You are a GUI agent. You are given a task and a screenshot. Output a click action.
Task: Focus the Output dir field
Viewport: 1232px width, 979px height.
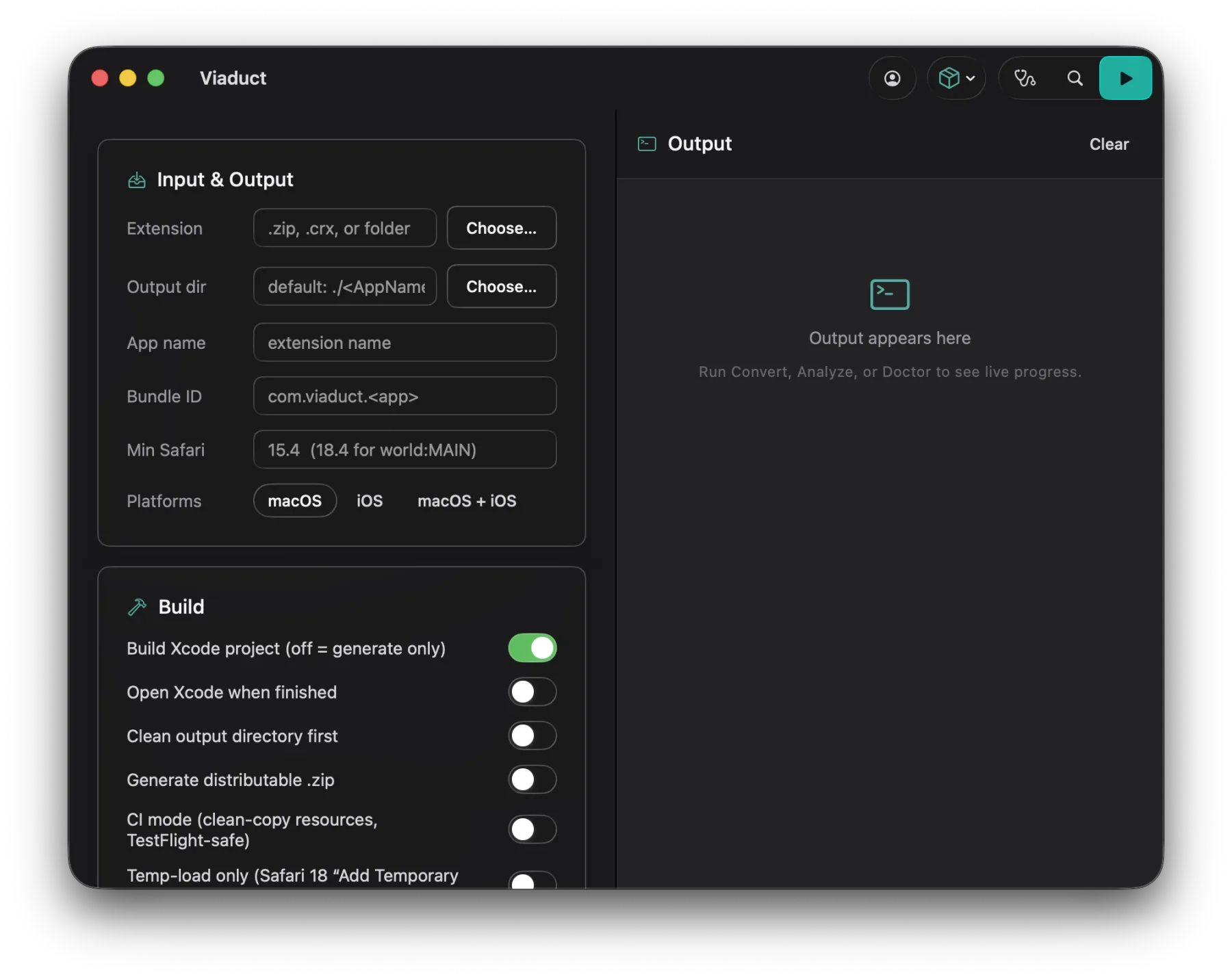pyautogui.click(x=345, y=286)
